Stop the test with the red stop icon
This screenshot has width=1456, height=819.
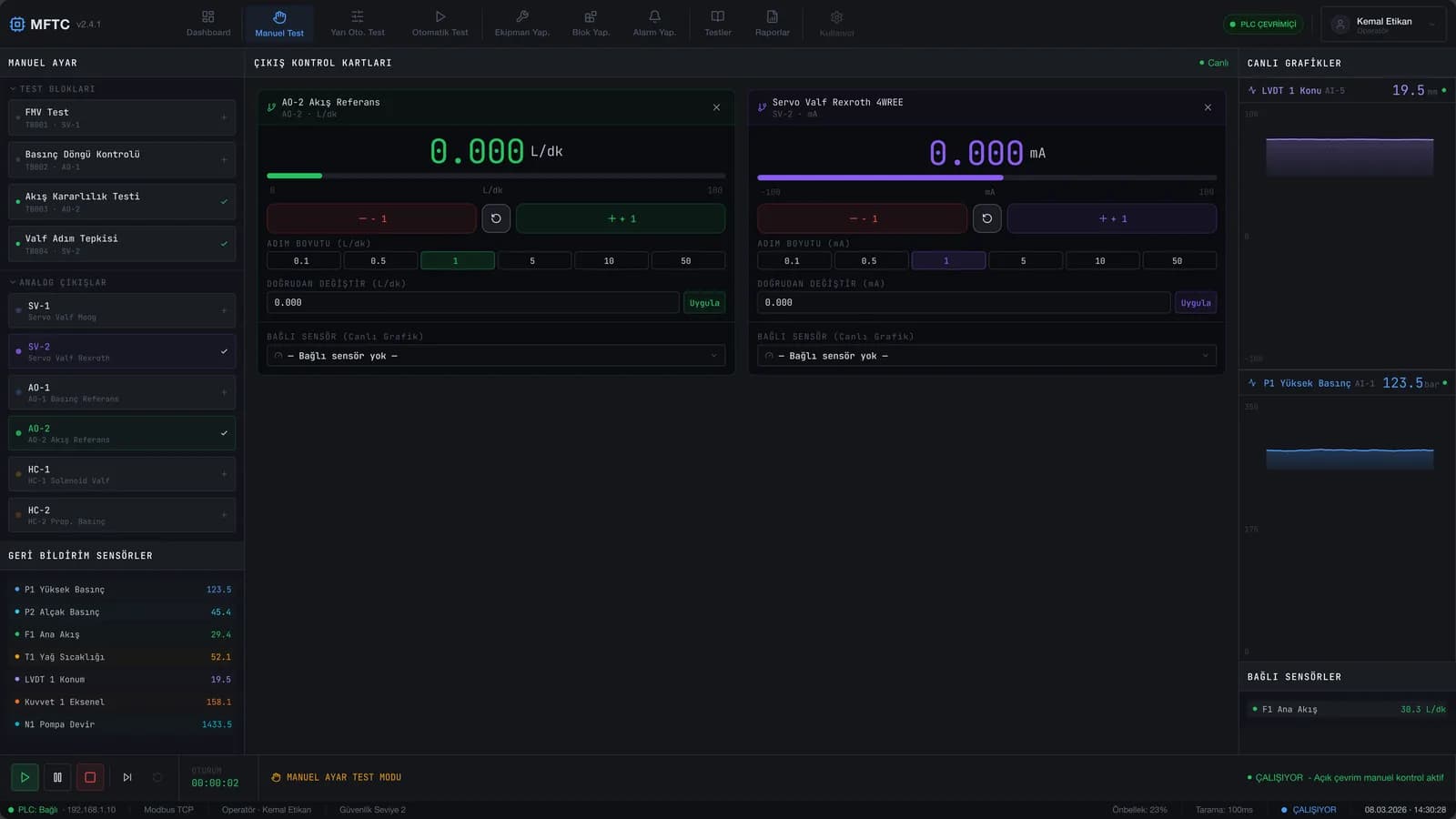pyautogui.click(x=90, y=777)
